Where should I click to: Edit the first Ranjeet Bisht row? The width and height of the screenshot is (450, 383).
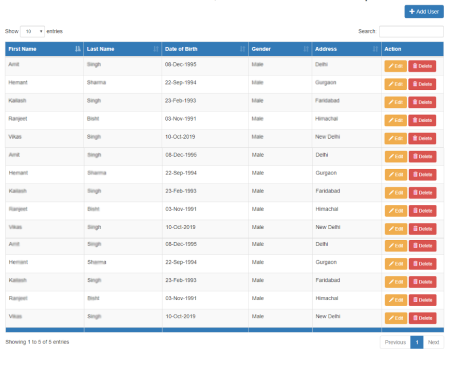(396, 120)
